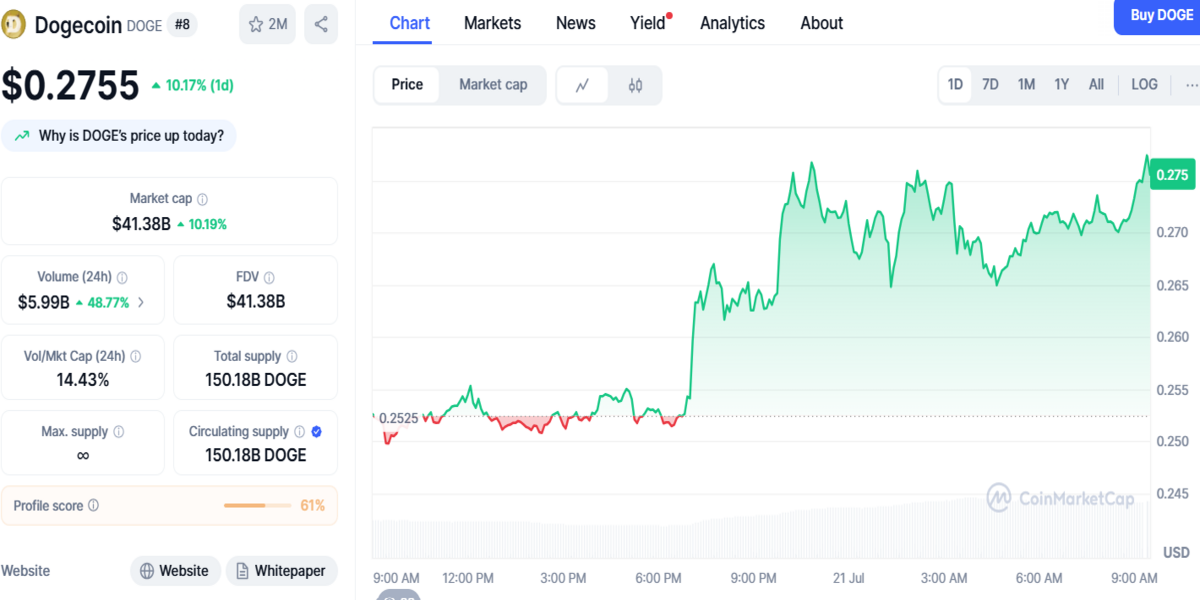Click the Buy DOGE button
Image resolution: width=1200 pixels, height=600 pixels.
(x=1157, y=16)
